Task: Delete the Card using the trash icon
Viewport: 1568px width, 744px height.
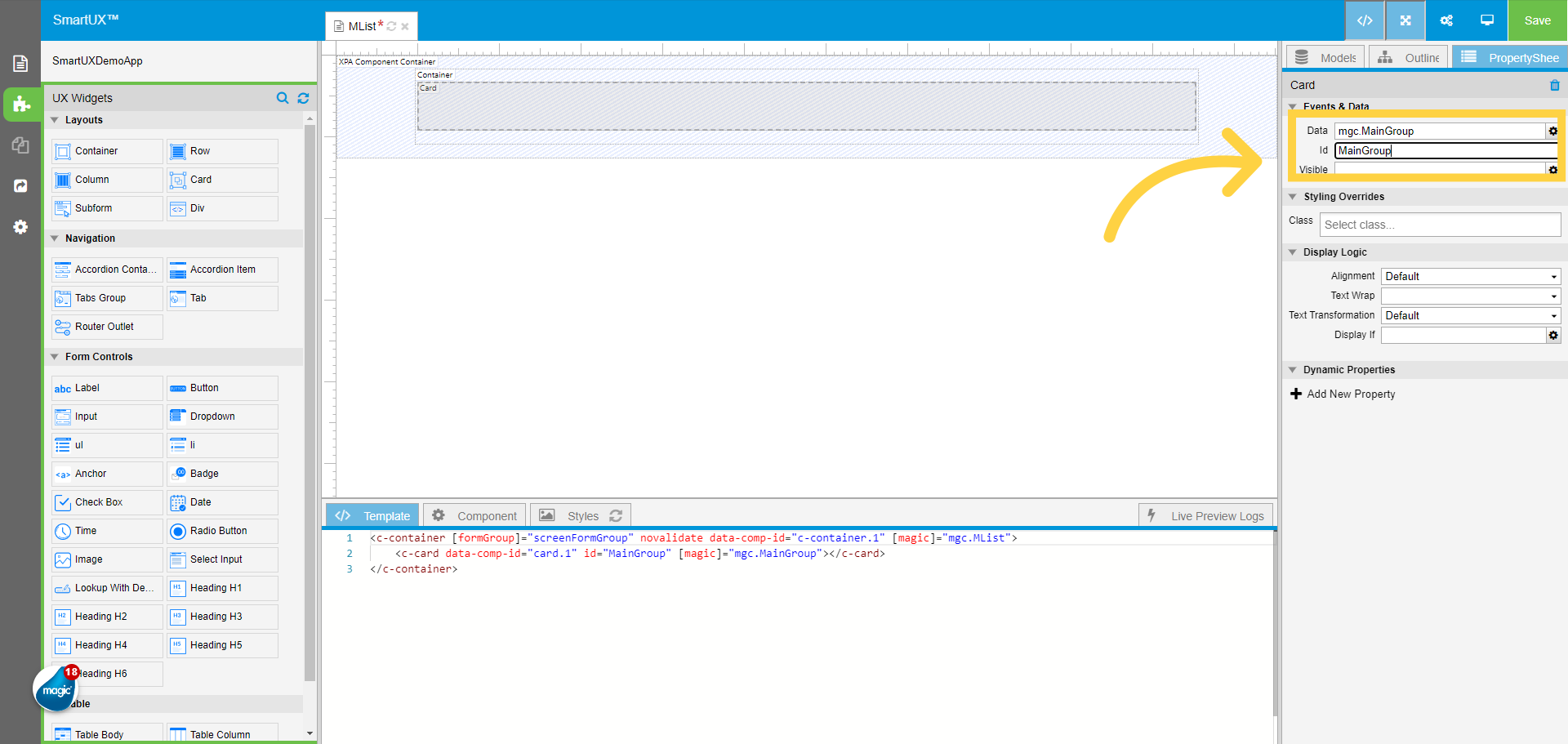Action: coord(1554,86)
